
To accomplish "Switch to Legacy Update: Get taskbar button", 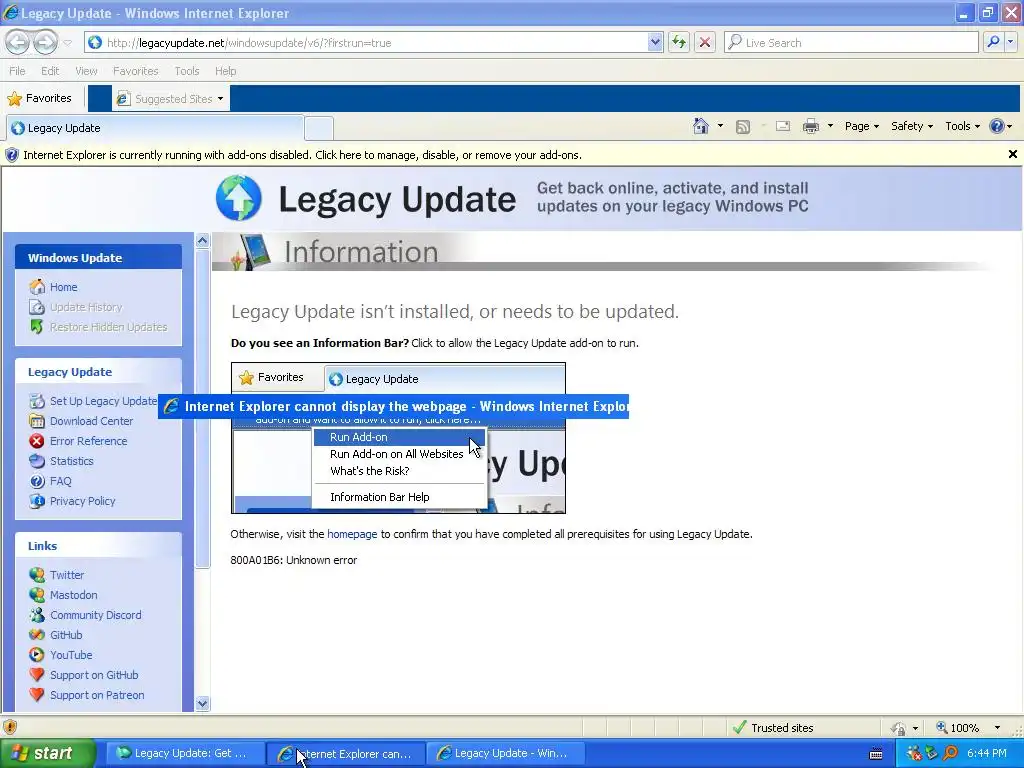I will 185,753.
